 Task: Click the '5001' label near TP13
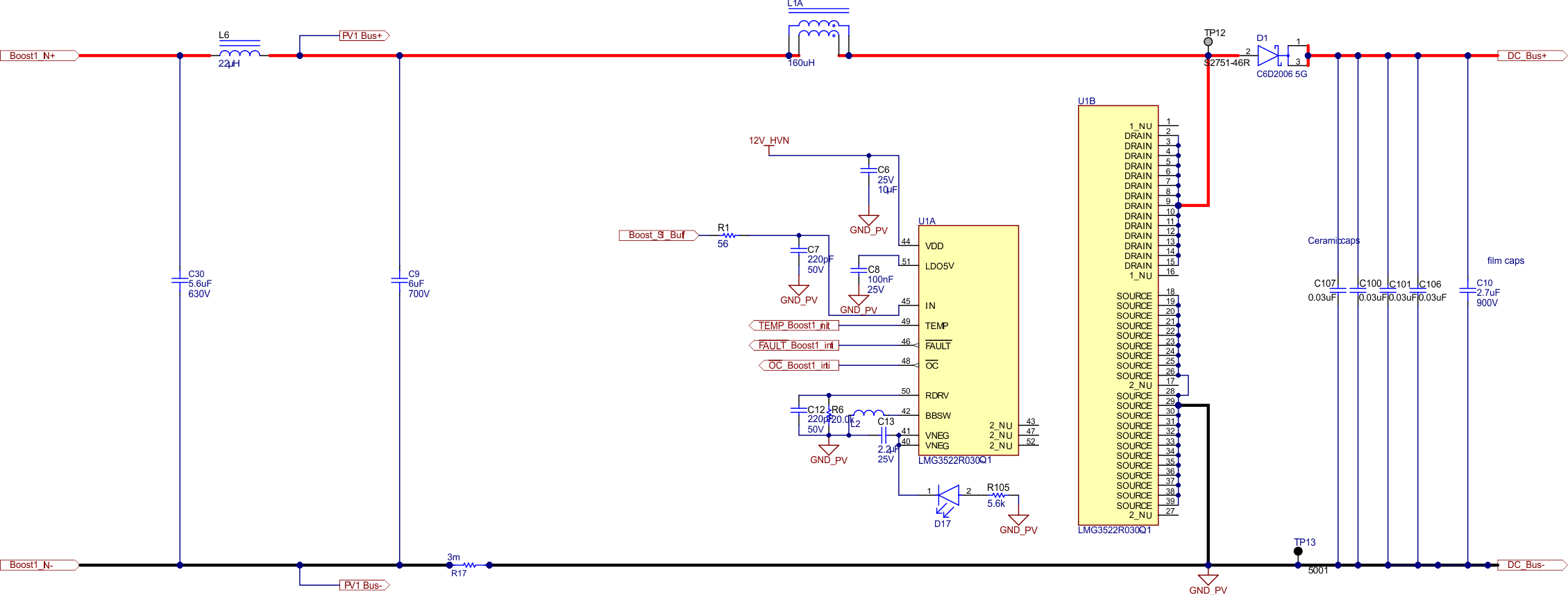(x=1318, y=571)
